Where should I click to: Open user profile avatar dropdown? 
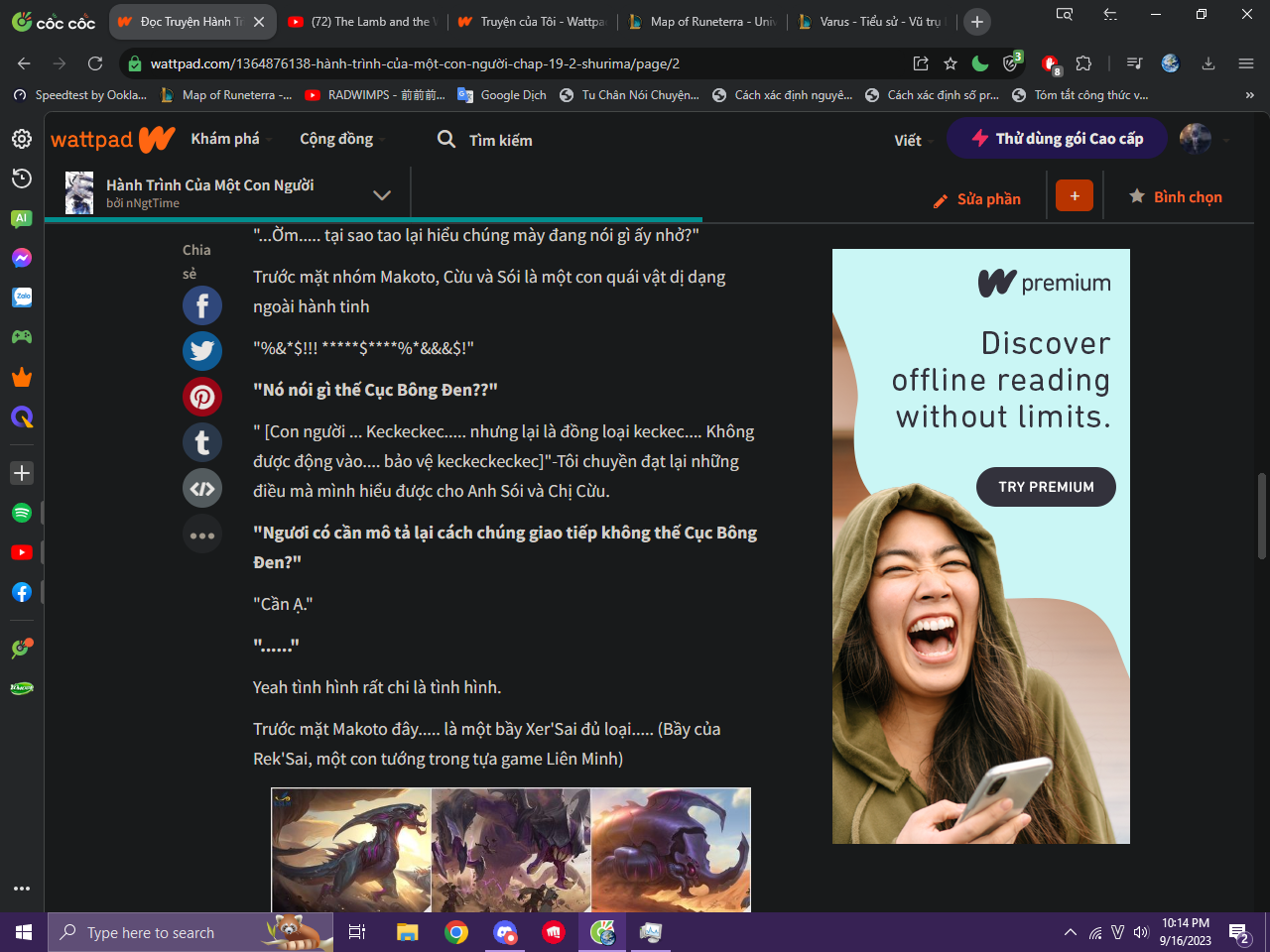pyautogui.click(x=1205, y=139)
